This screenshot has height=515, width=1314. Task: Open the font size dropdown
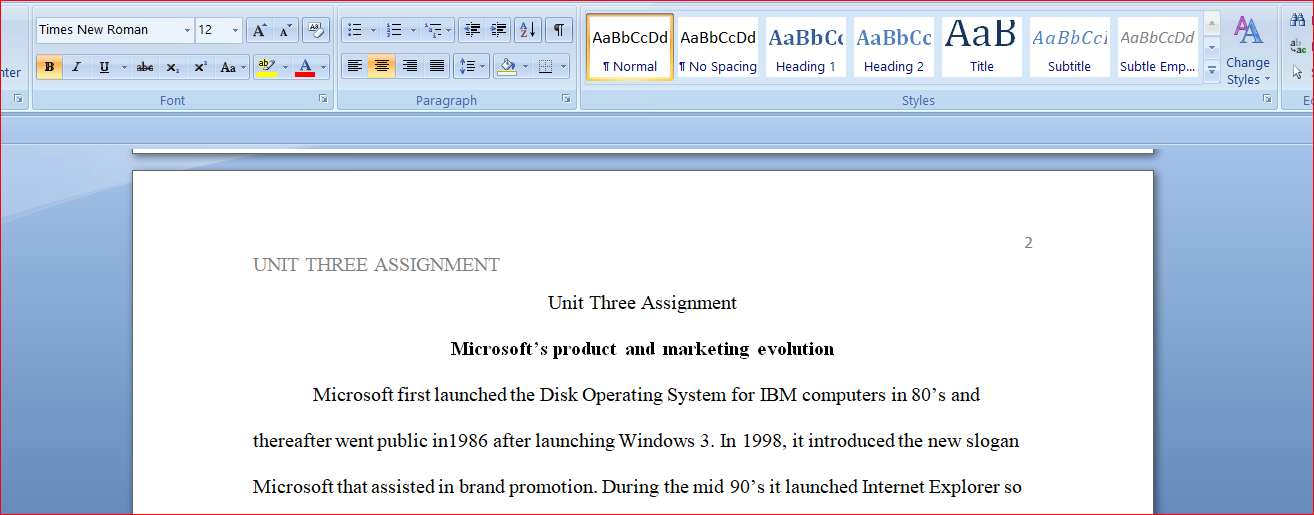click(236, 30)
